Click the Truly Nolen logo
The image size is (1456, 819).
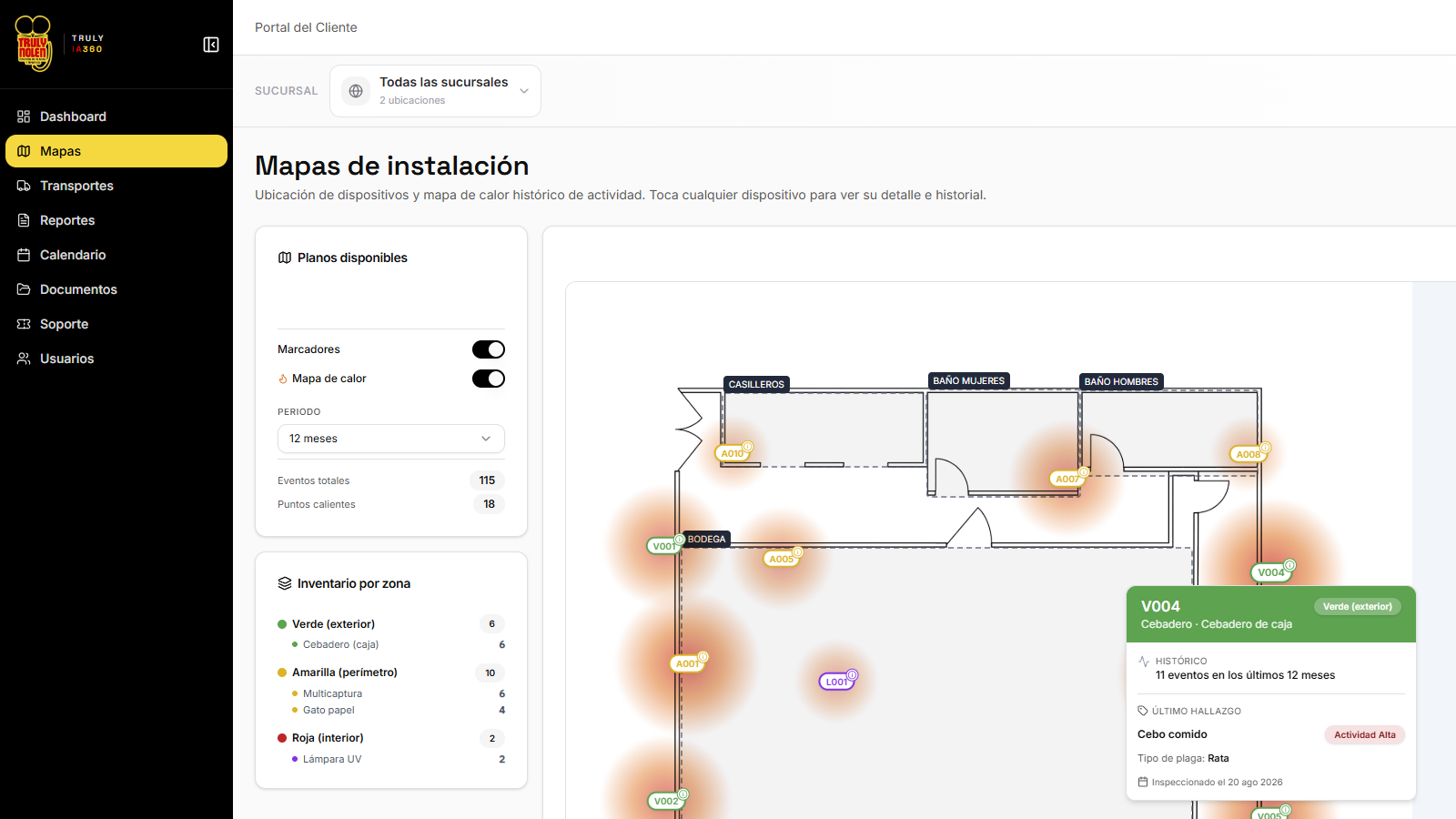(34, 44)
